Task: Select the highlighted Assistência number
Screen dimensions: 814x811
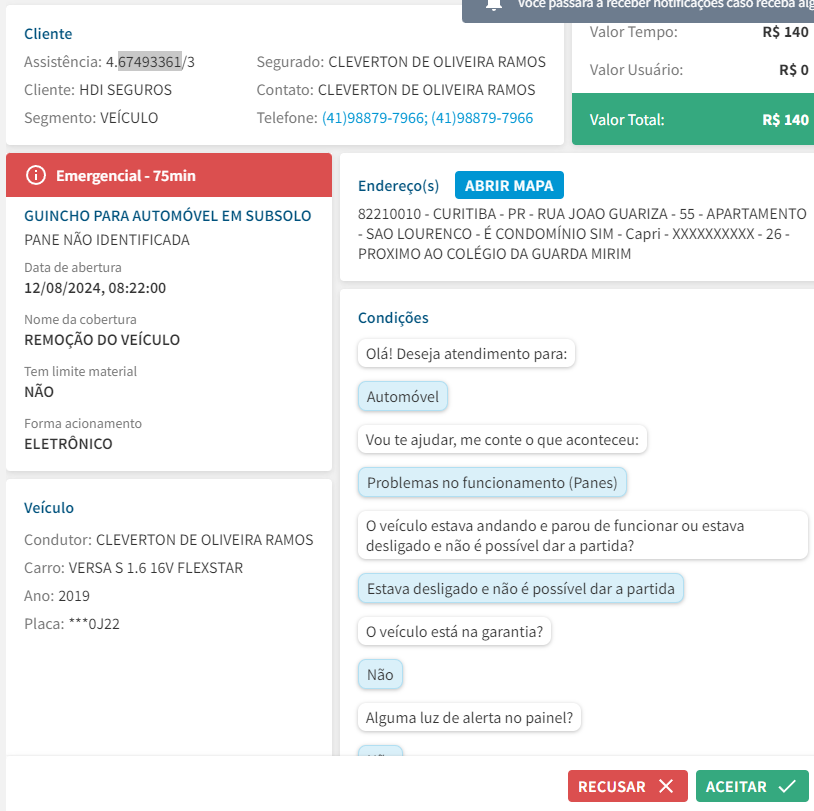Action: pos(149,62)
